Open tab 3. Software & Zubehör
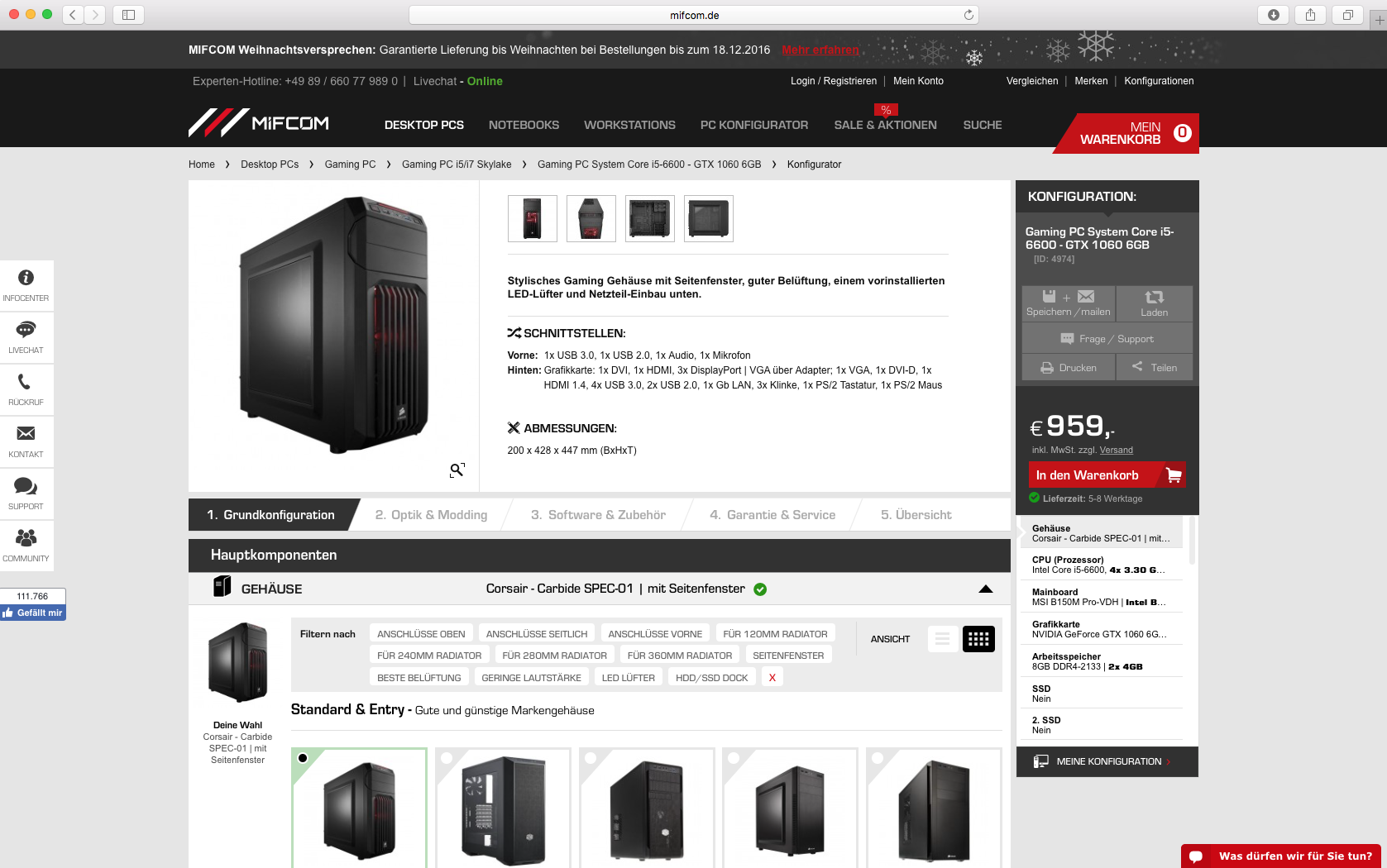The width and height of the screenshot is (1387, 868). (598, 515)
